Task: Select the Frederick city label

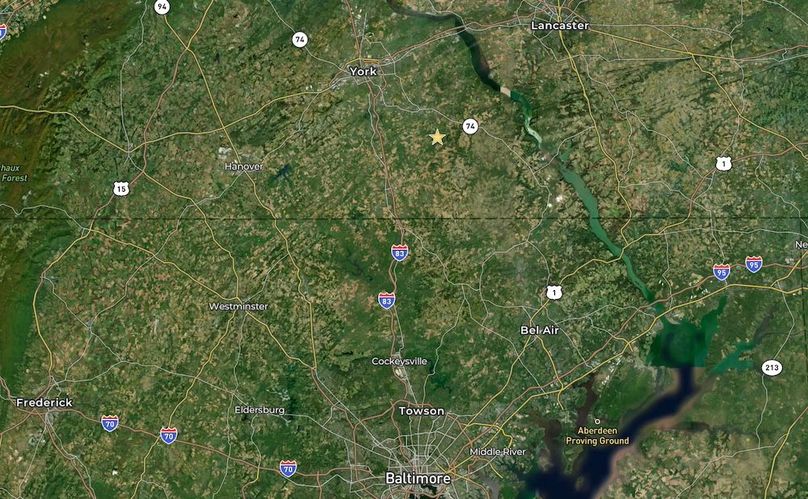Action: (x=44, y=403)
